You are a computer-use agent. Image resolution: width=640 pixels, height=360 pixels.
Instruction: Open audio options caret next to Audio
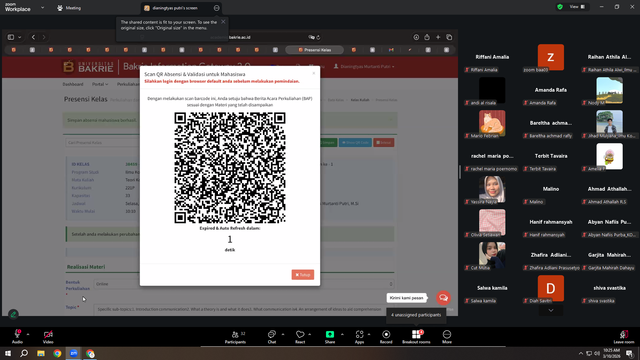[28, 334]
